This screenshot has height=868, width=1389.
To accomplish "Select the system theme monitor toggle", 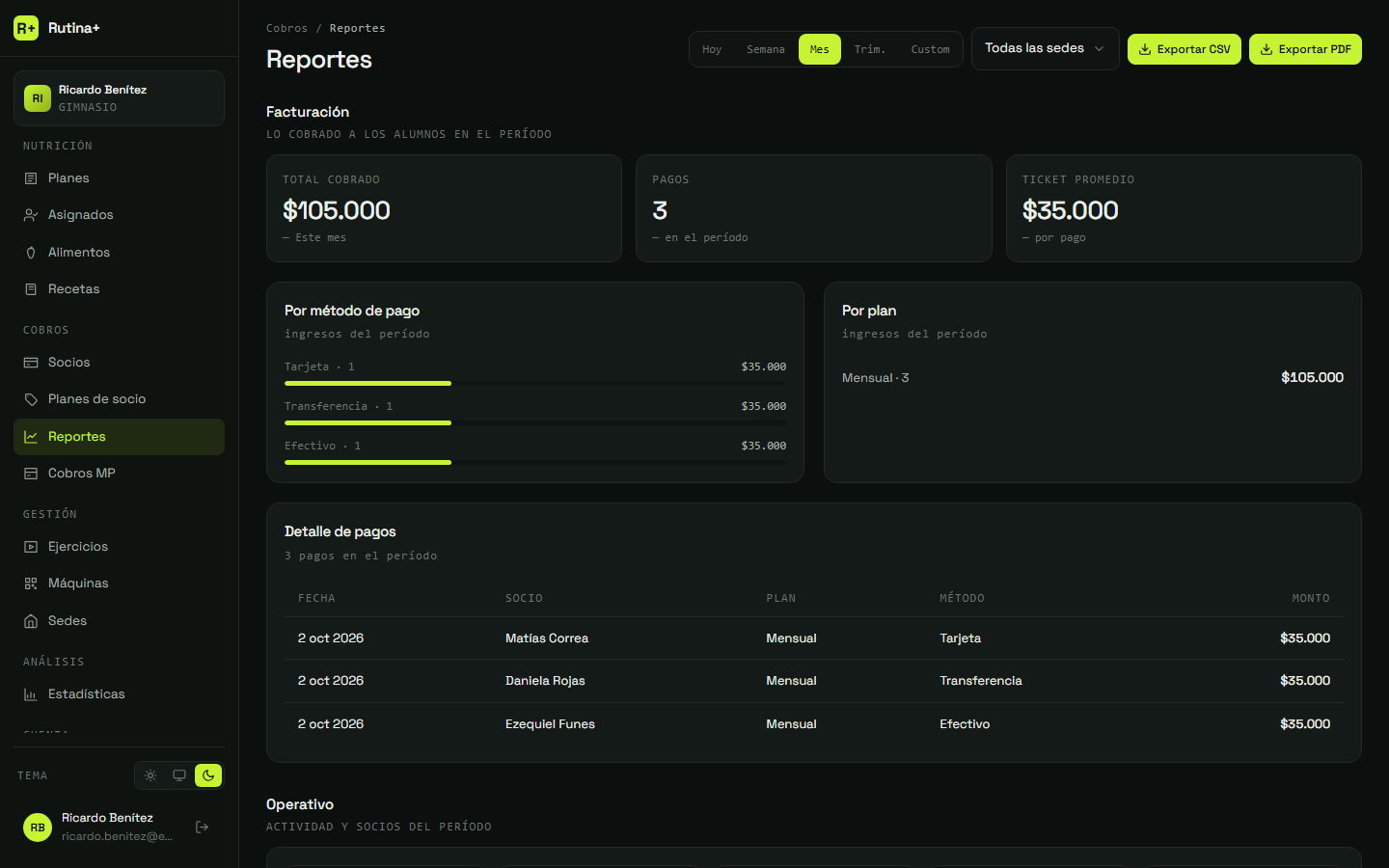I will pos(179,775).
